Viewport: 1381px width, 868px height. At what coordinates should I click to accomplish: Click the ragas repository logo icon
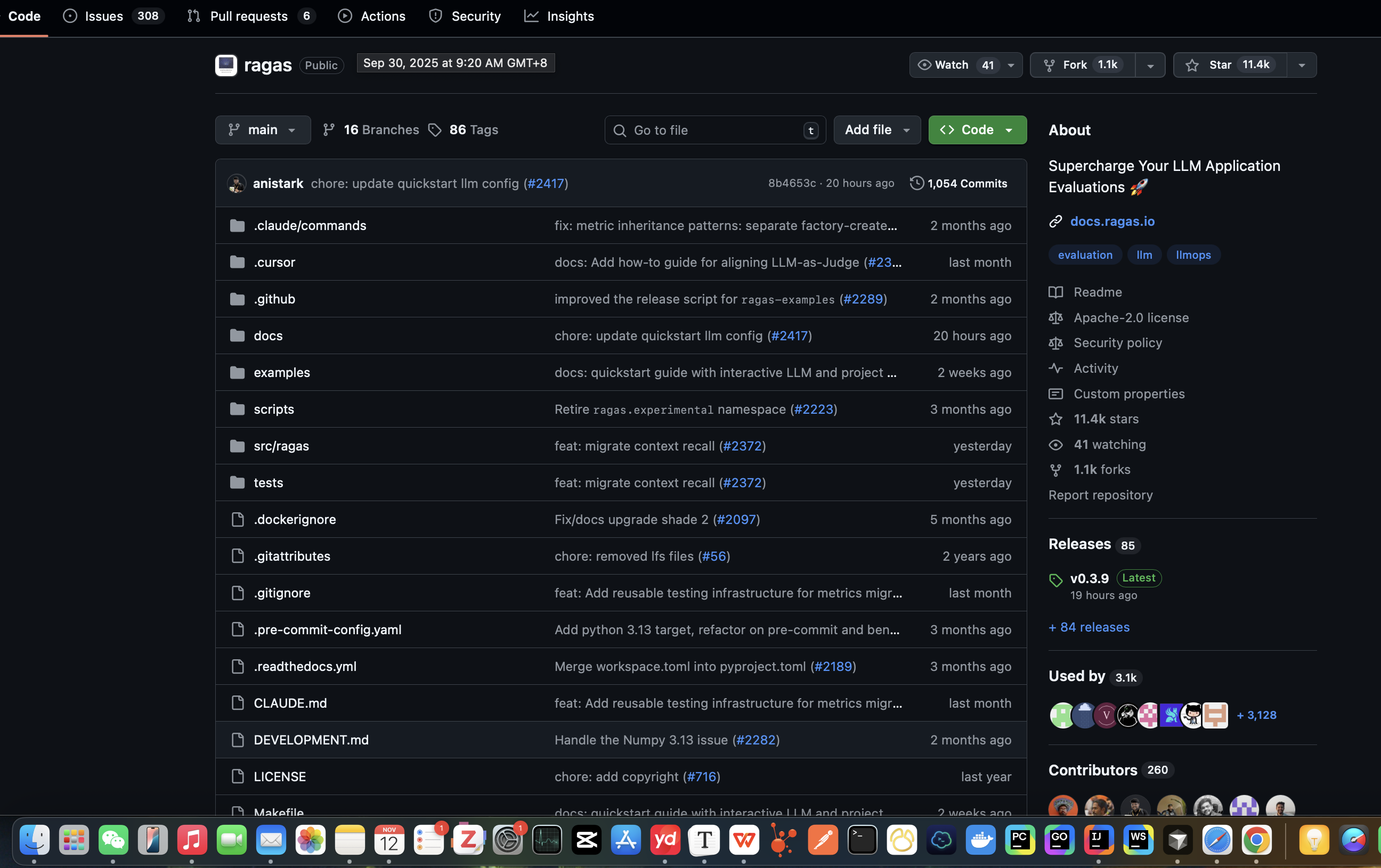coord(226,65)
